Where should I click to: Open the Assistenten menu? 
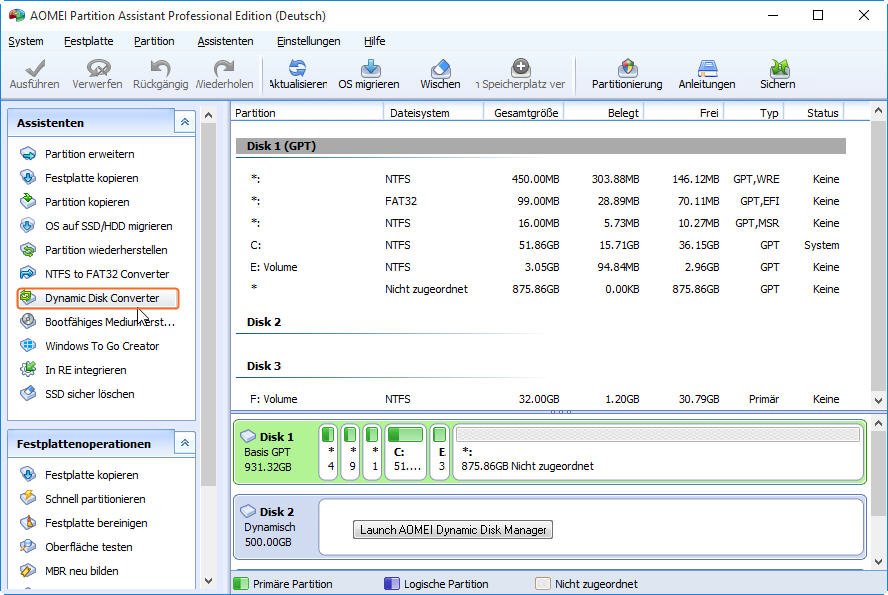click(x=225, y=41)
